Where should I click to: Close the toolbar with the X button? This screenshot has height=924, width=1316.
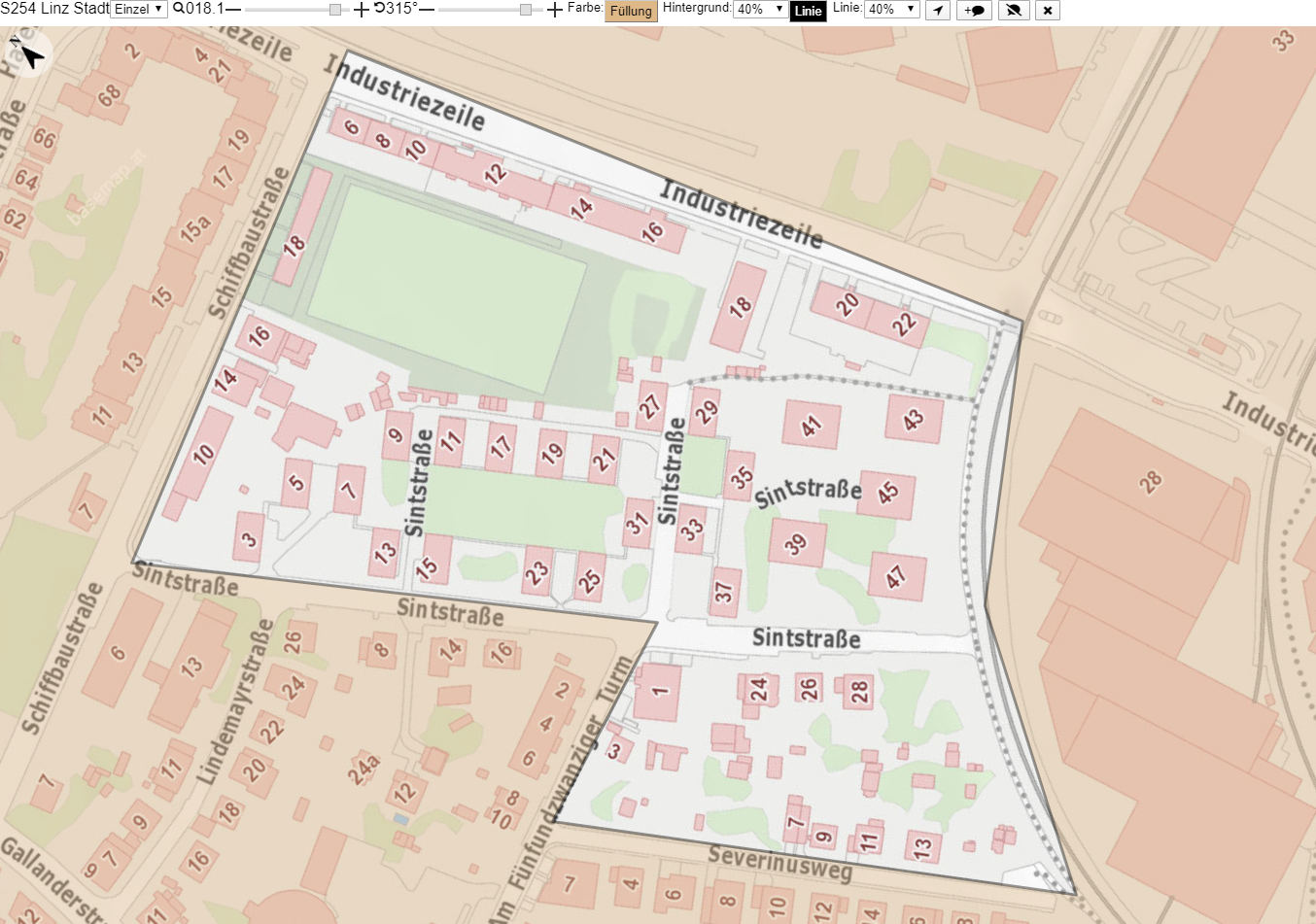pyautogui.click(x=1047, y=10)
